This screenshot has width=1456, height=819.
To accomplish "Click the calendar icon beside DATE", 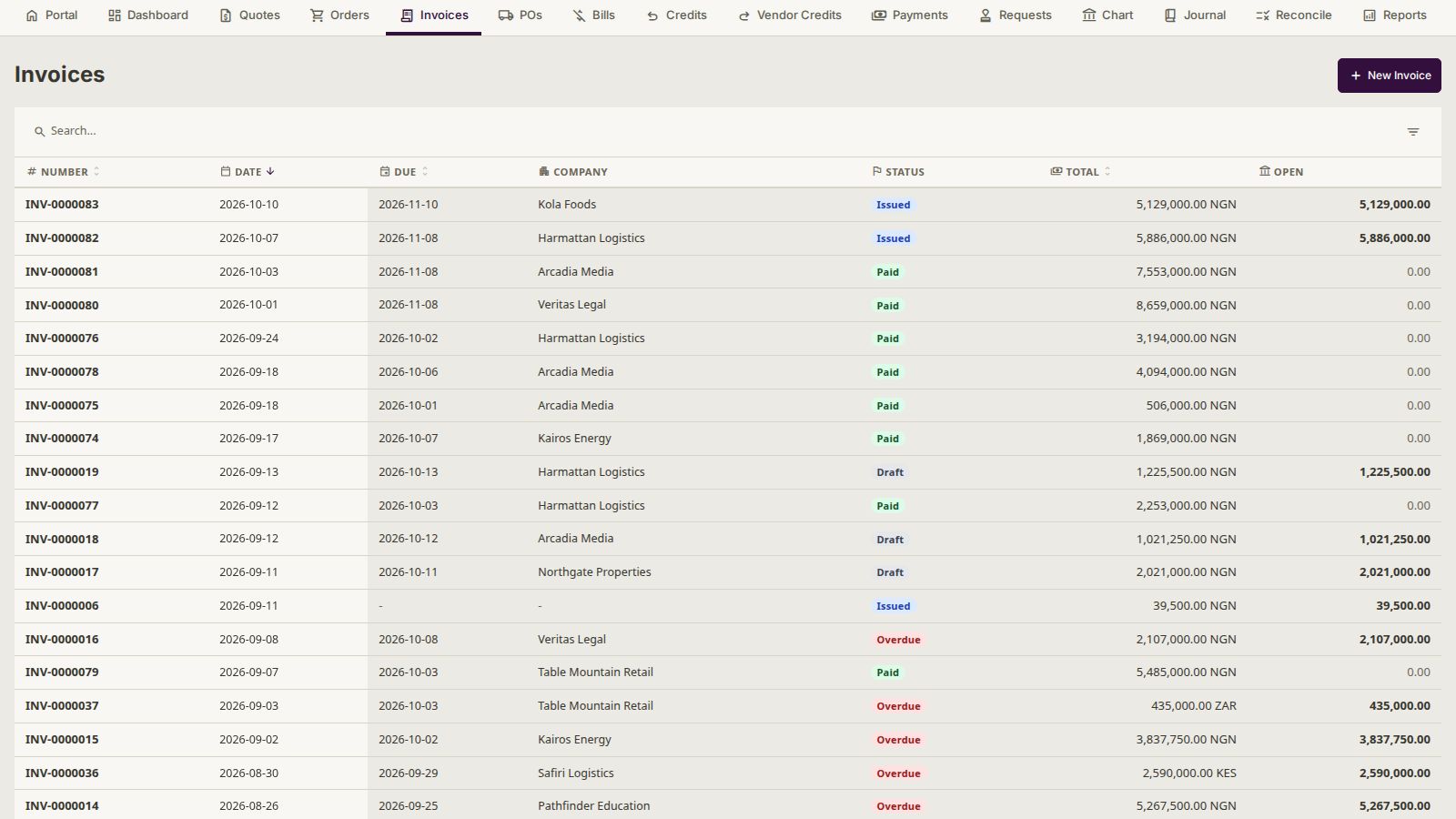I will [x=225, y=171].
